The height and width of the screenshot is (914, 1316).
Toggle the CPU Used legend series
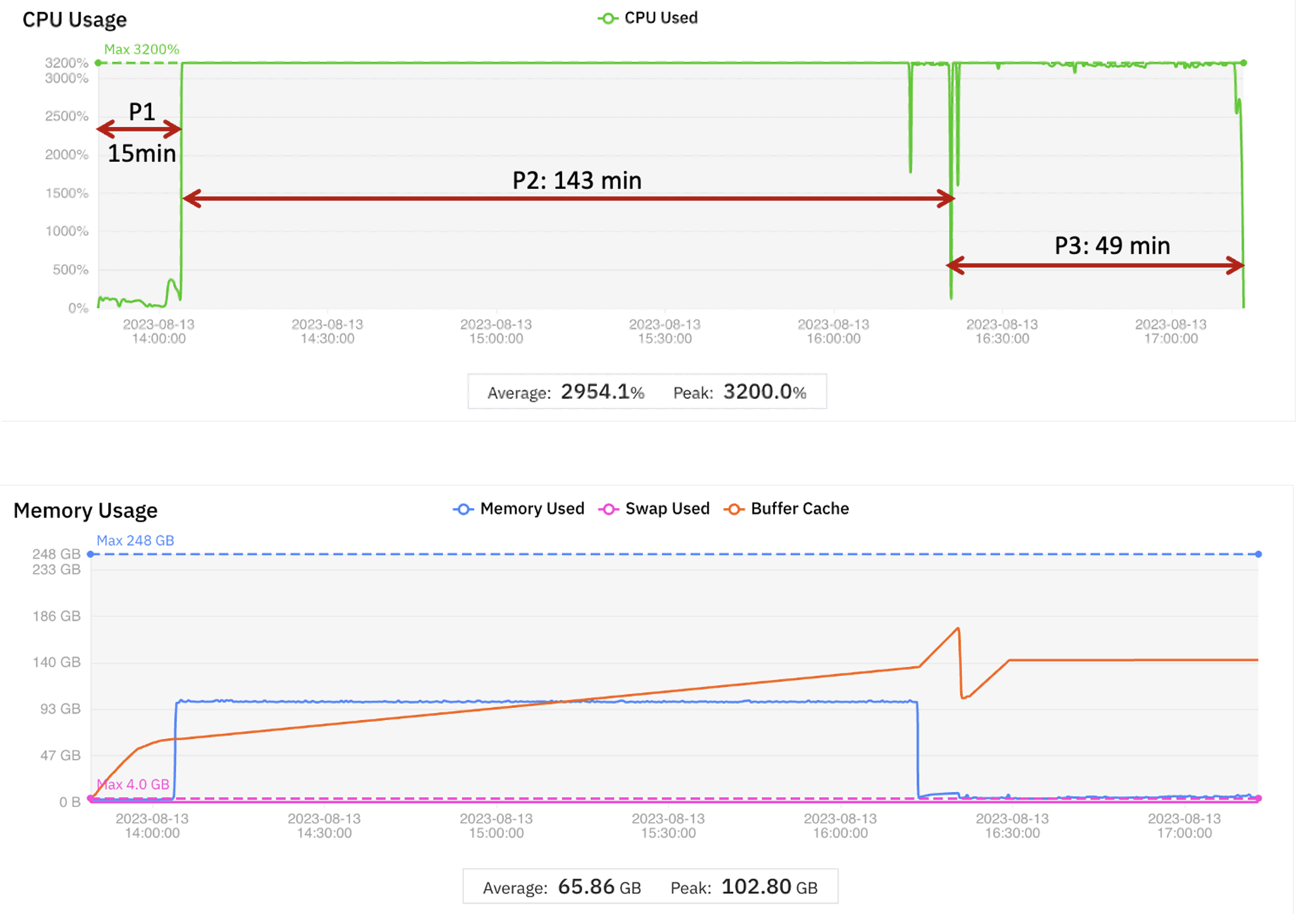coord(647,18)
